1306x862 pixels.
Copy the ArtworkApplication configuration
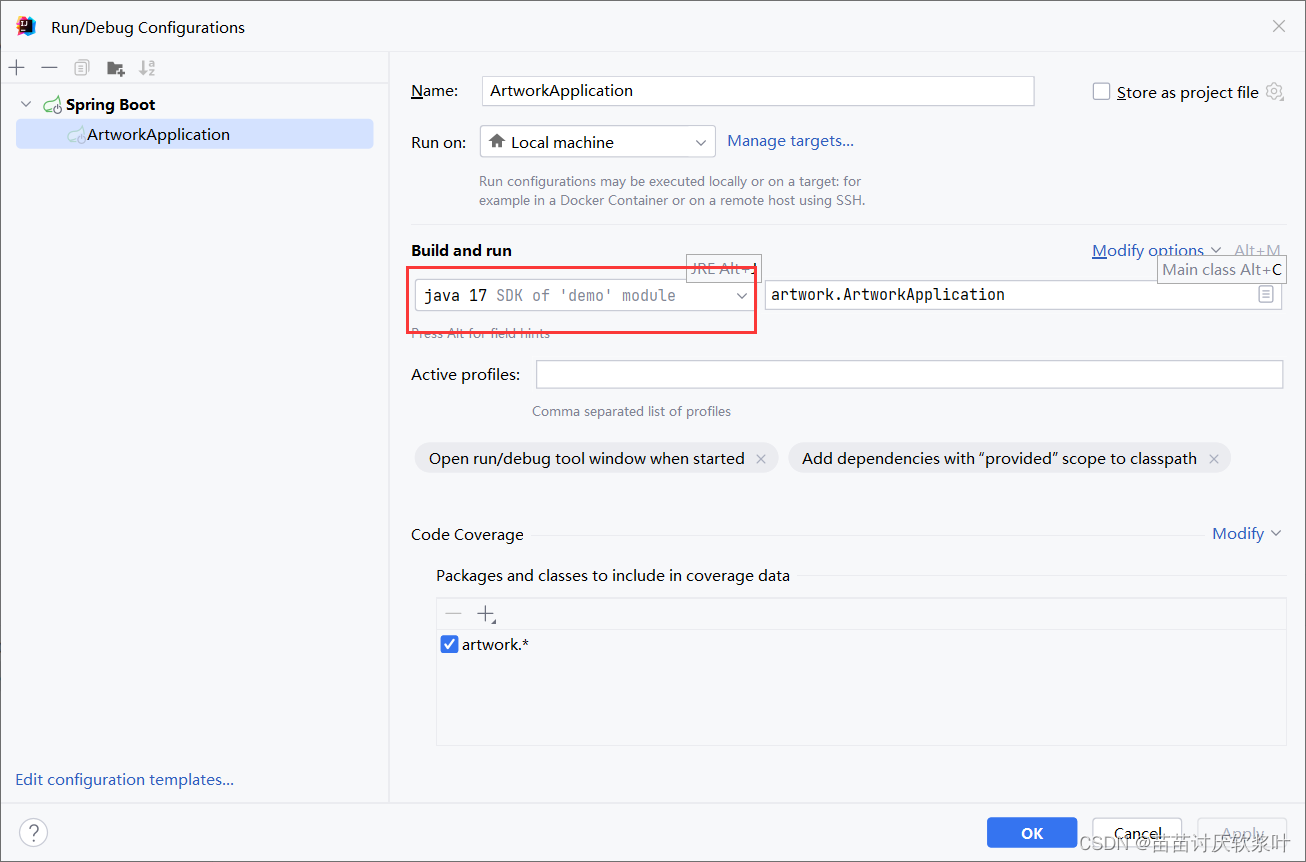pos(82,67)
